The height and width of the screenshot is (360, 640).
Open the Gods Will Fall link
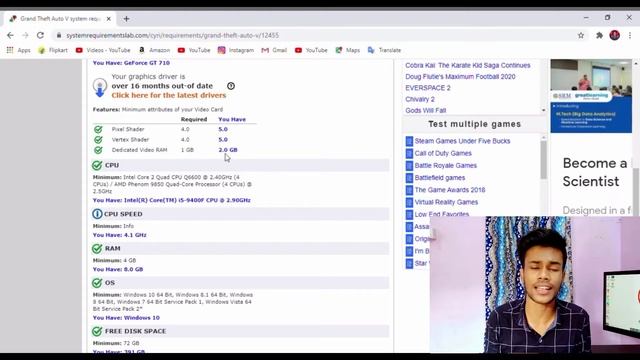[x=425, y=110]
